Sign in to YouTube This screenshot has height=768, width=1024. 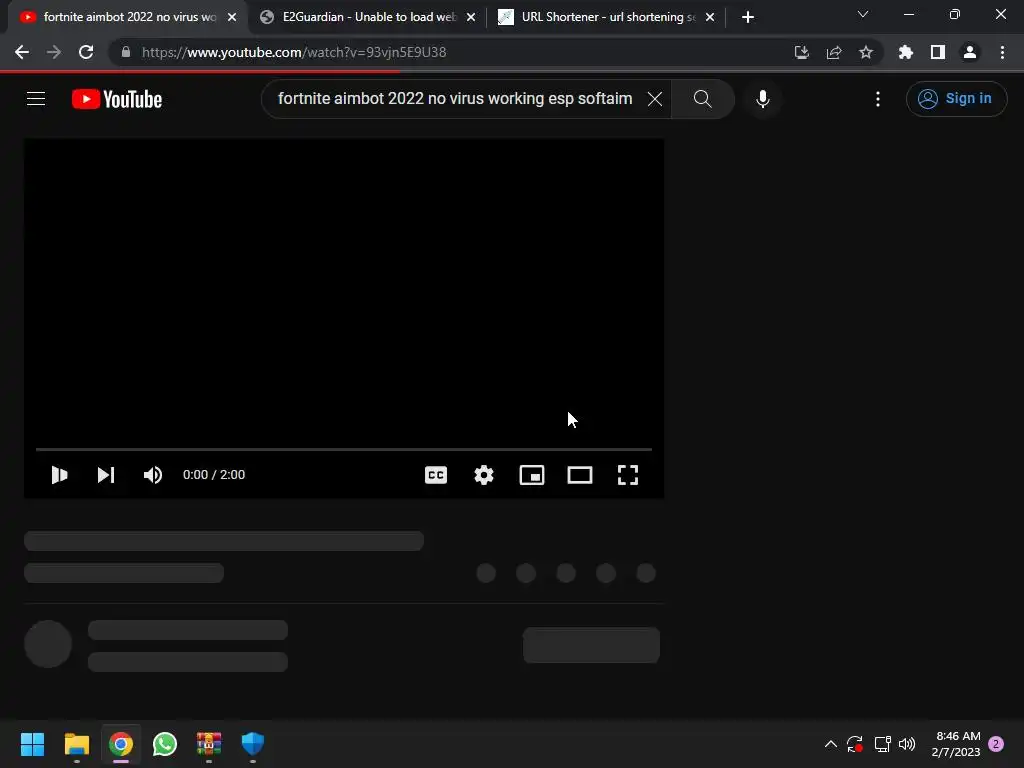point(956,99)
